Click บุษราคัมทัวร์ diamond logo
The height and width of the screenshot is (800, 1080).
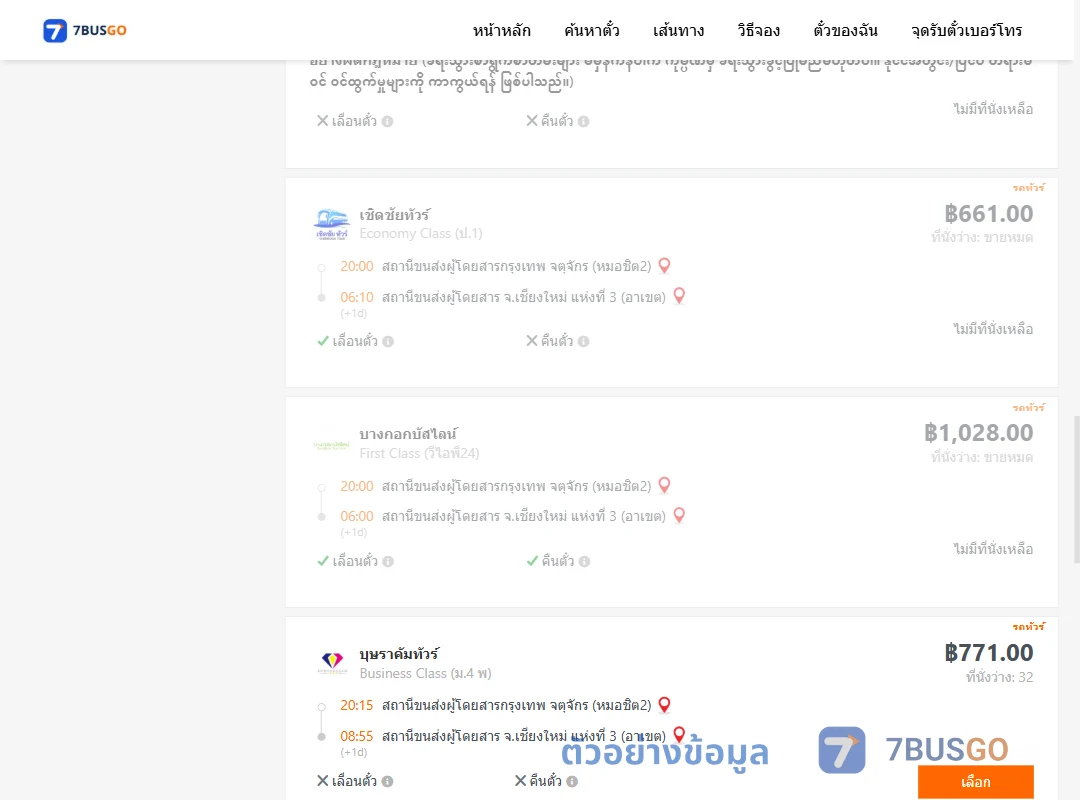click(x=332, y=662)
